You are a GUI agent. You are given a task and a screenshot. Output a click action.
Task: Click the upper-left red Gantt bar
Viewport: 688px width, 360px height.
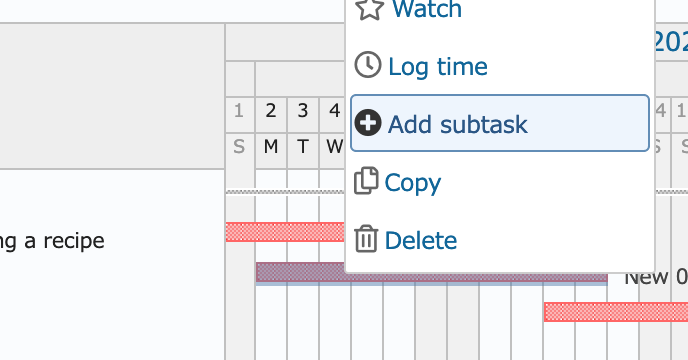[285, 232]
